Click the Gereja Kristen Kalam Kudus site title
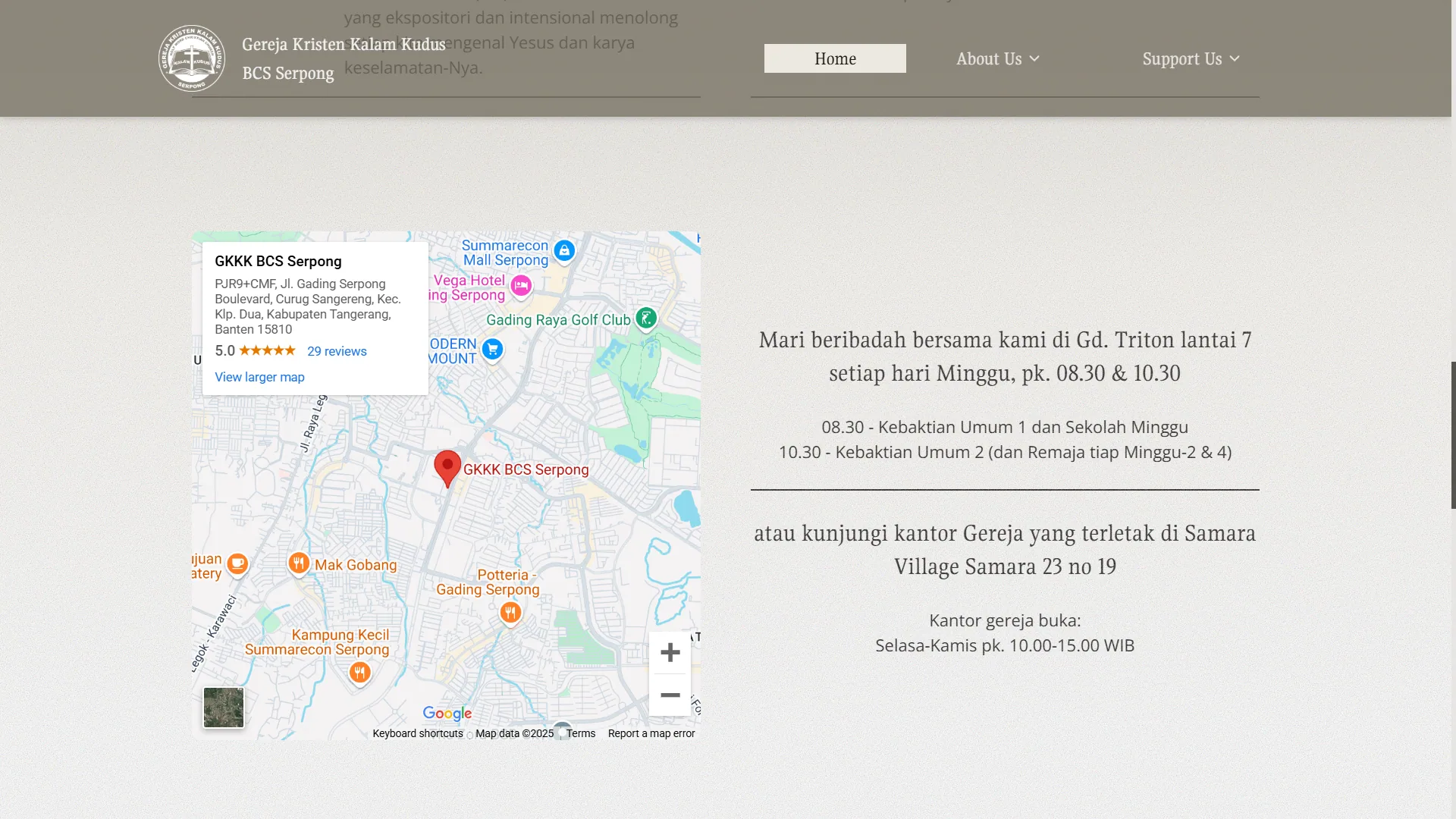1456x819 pixels. tap(344, 45)
